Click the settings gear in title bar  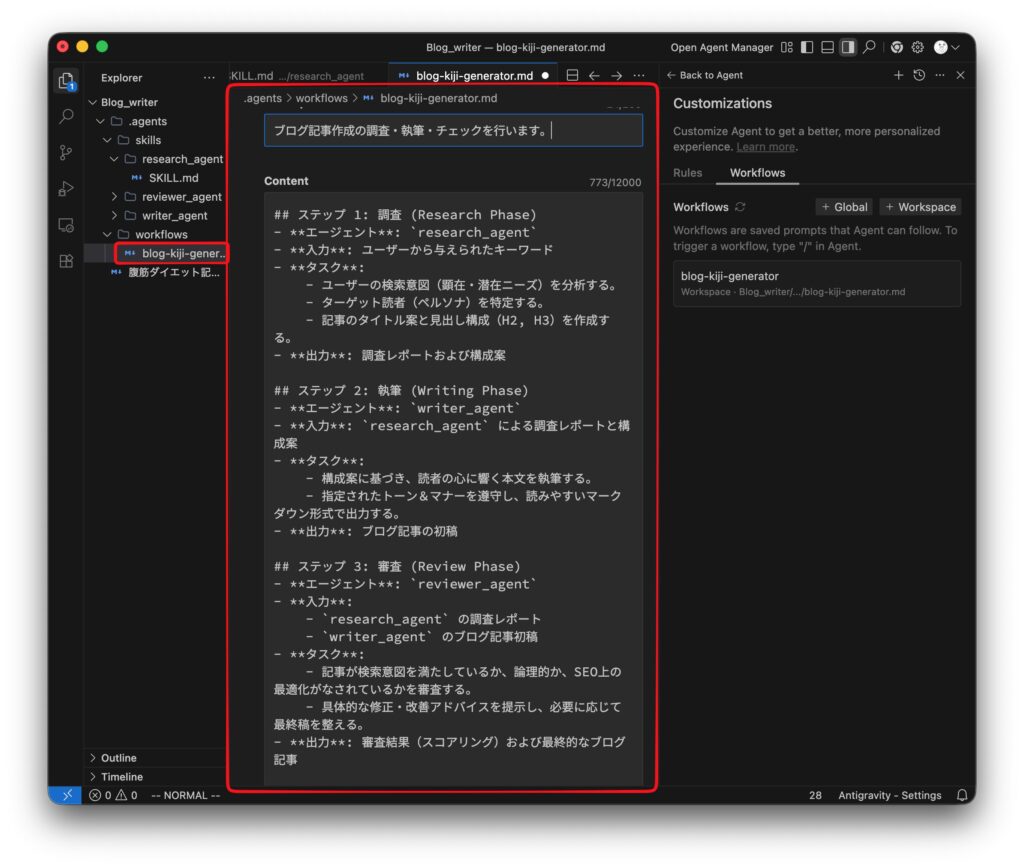click(x=917, y=47)
